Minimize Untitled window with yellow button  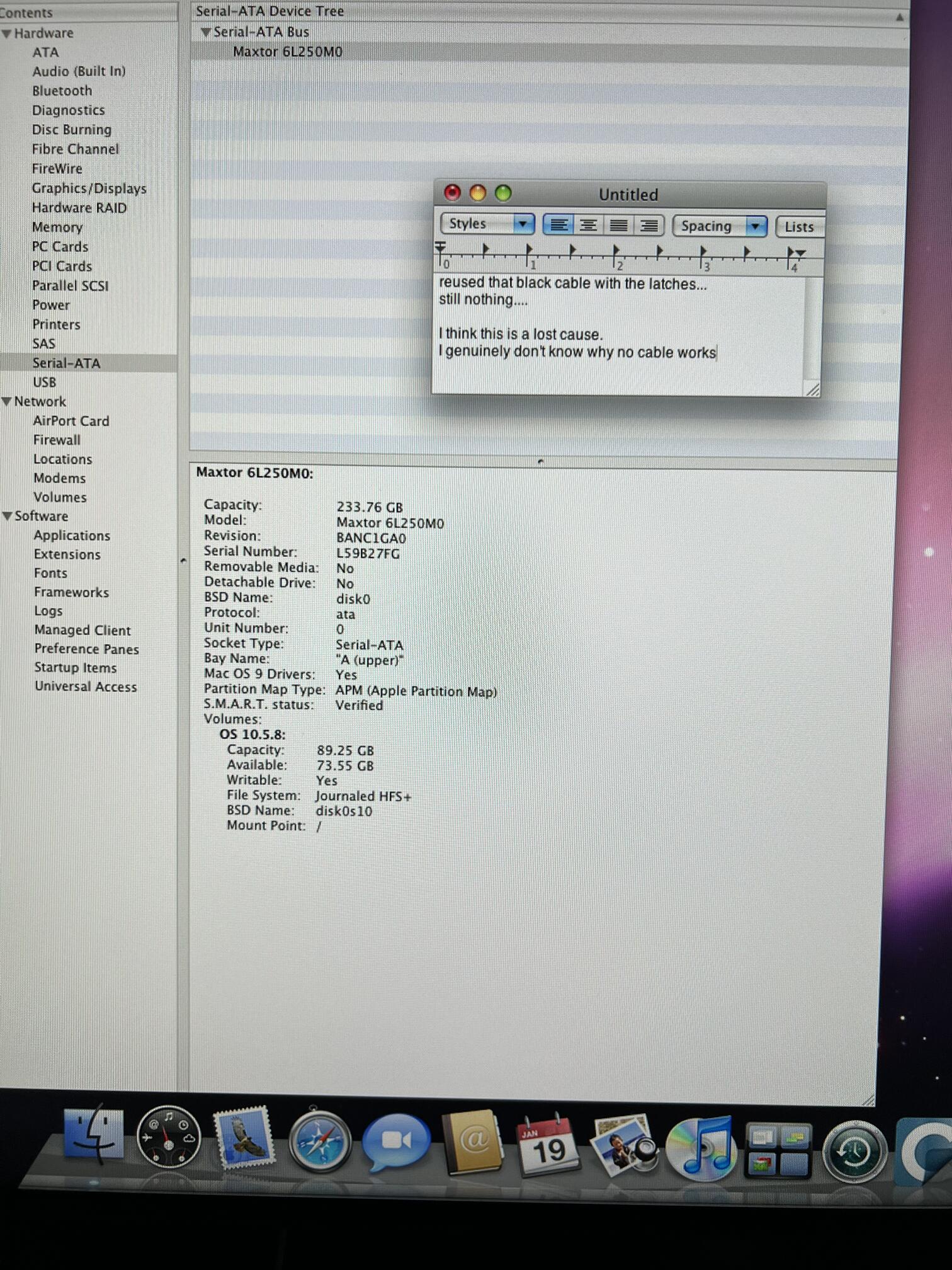478,193
